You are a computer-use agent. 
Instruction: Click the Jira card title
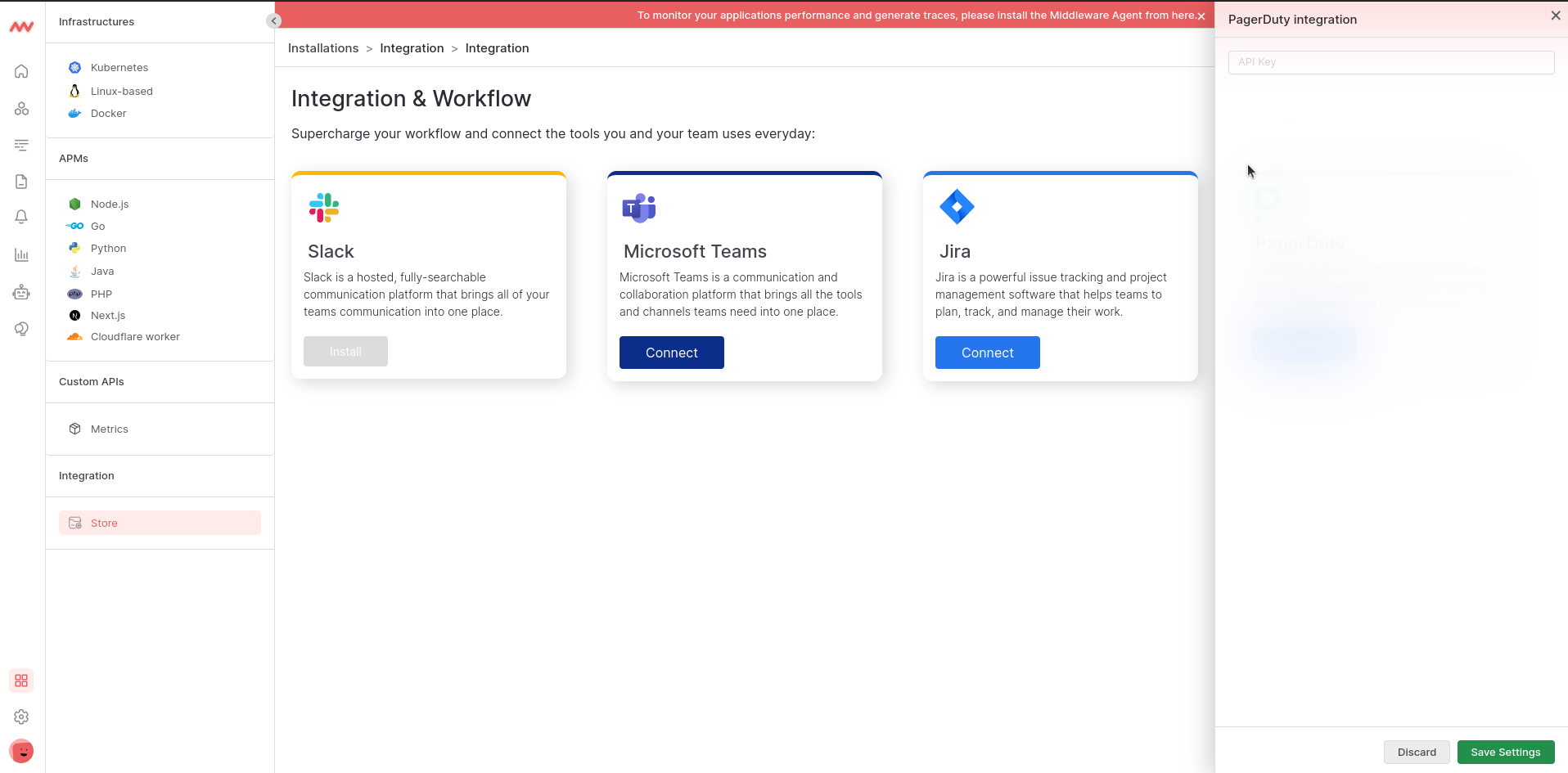[x=955, y=251]
